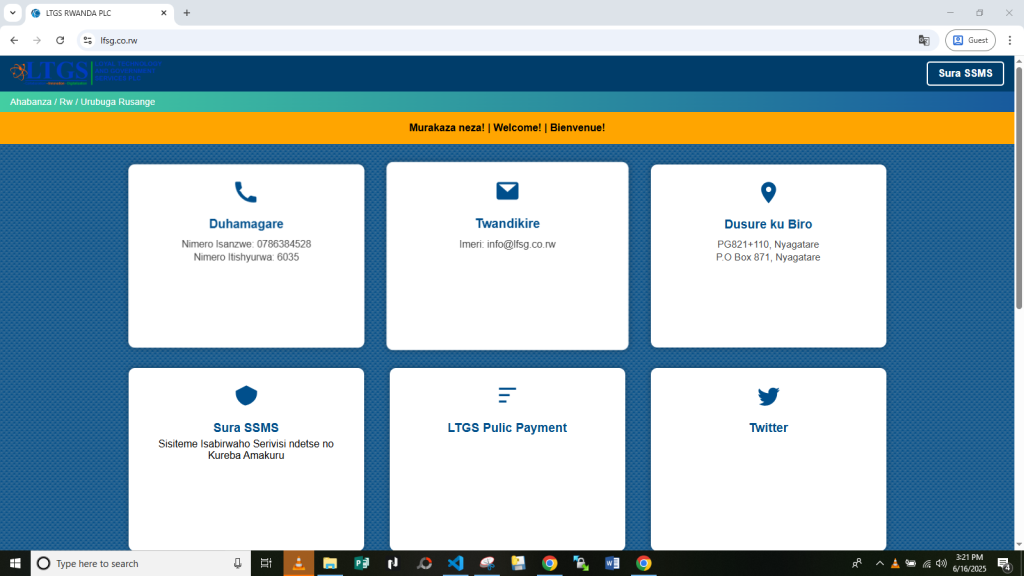The width and height of the screenshot is (1024, 576).
Task: Click the location pin icon in Dusure ku Biro card
Action: tap(768, 192)
